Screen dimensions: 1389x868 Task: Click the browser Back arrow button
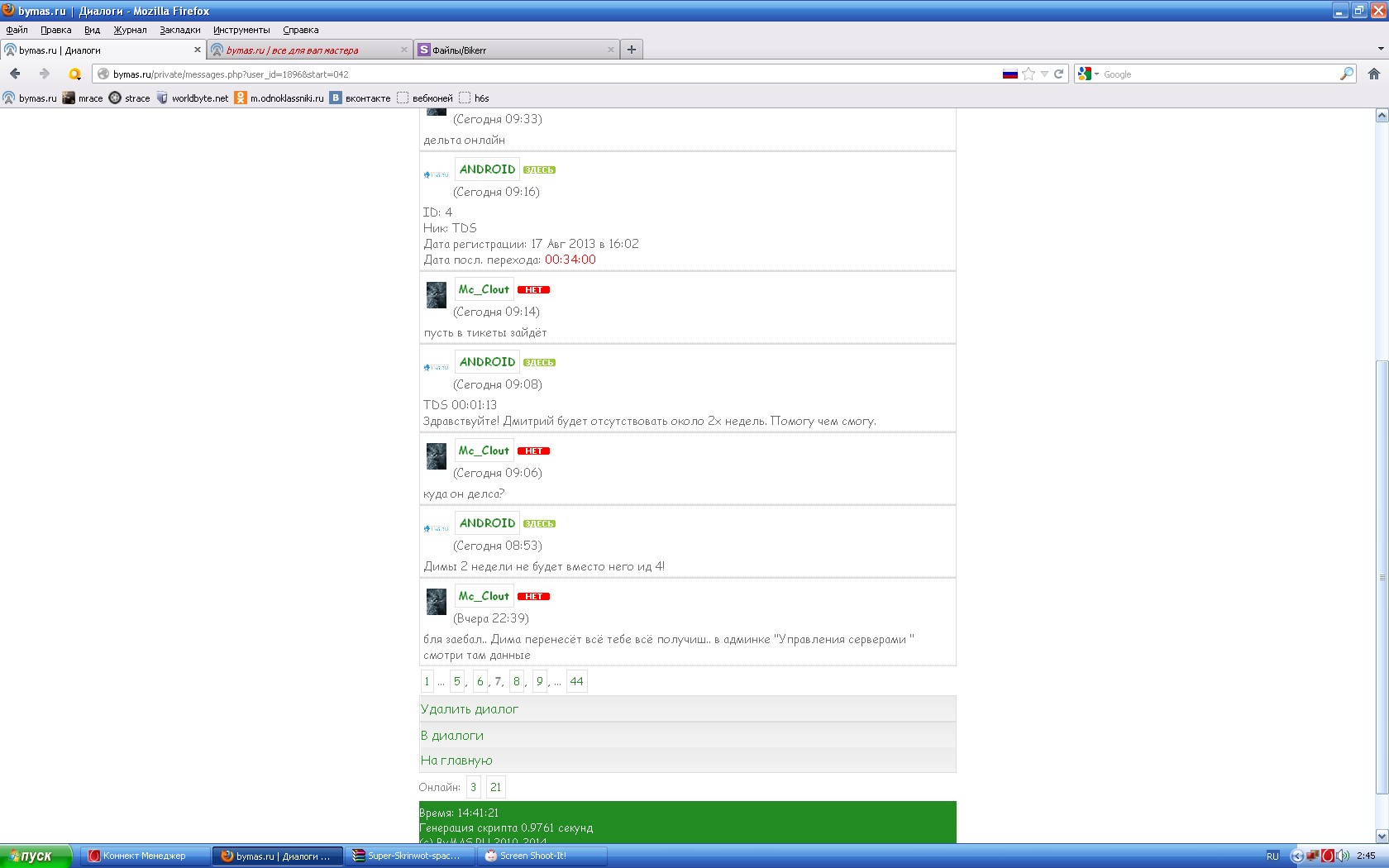pos(16,74)
